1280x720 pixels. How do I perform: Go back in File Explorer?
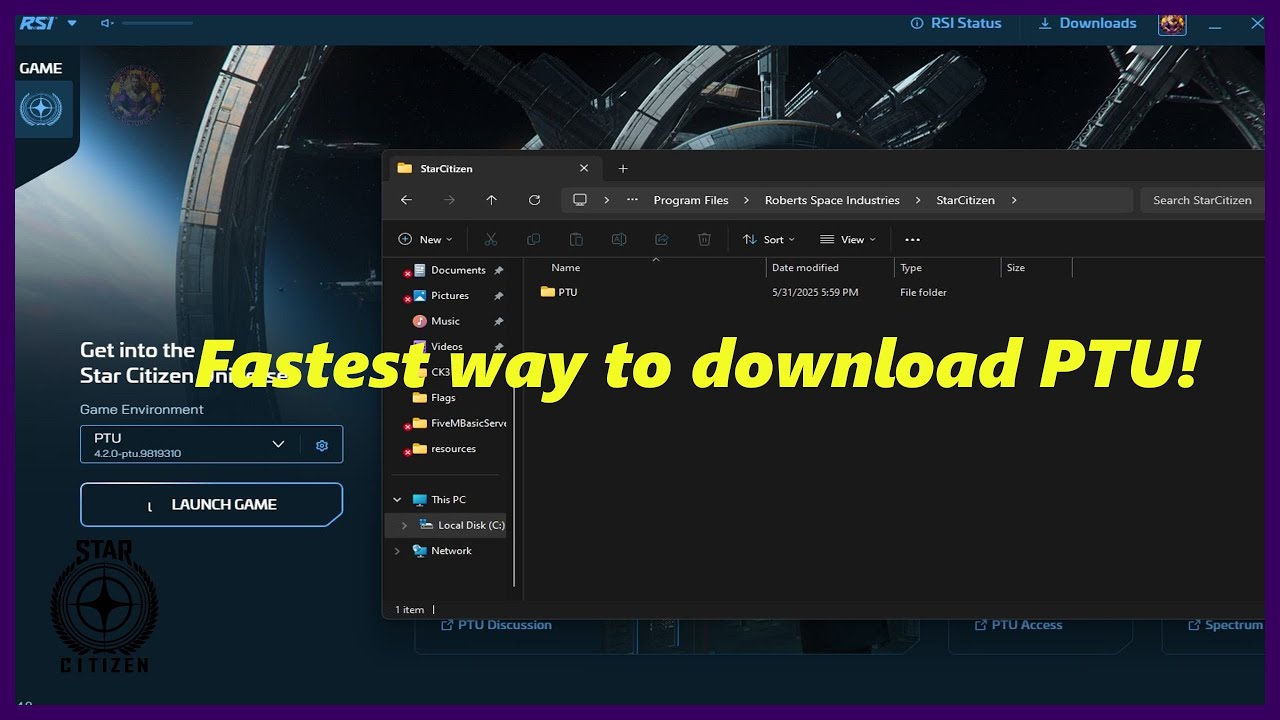[x=406, y=200]
